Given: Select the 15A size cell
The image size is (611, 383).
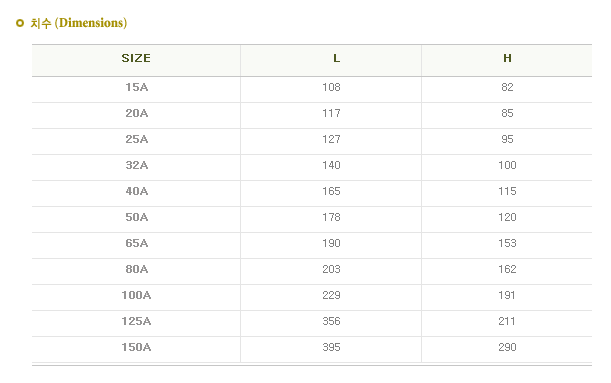Looking at the screenshot, I should click(x=136, y=87).
